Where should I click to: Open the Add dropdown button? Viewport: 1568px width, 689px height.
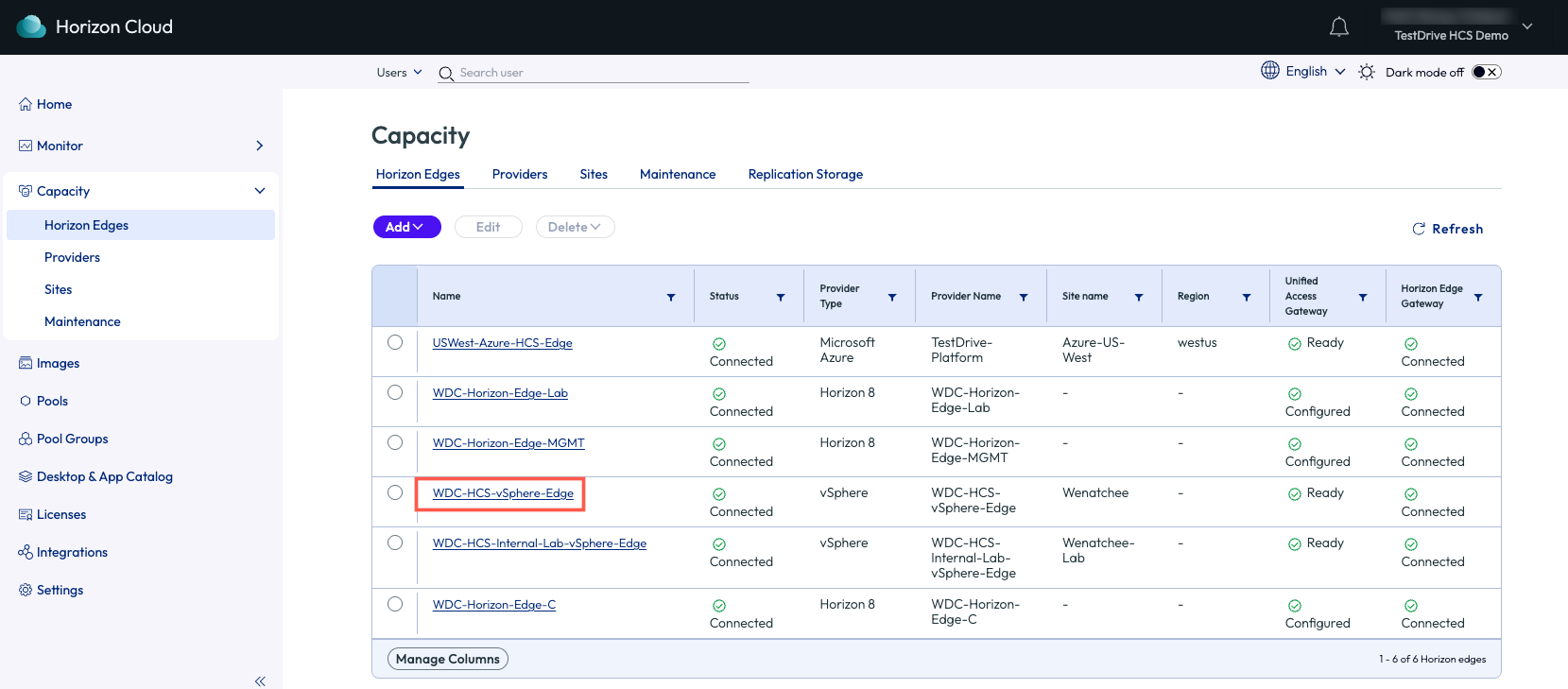click(x=406, y=227)
